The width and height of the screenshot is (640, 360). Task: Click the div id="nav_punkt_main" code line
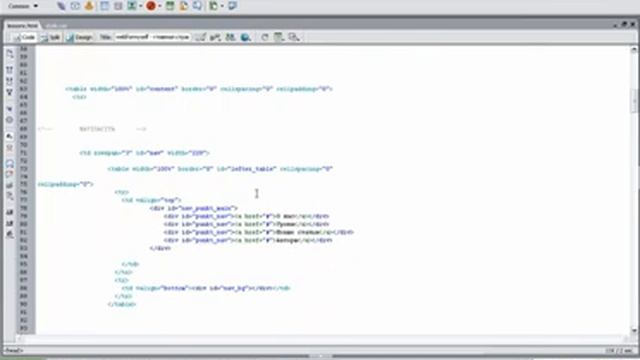(x=193, y=208)
